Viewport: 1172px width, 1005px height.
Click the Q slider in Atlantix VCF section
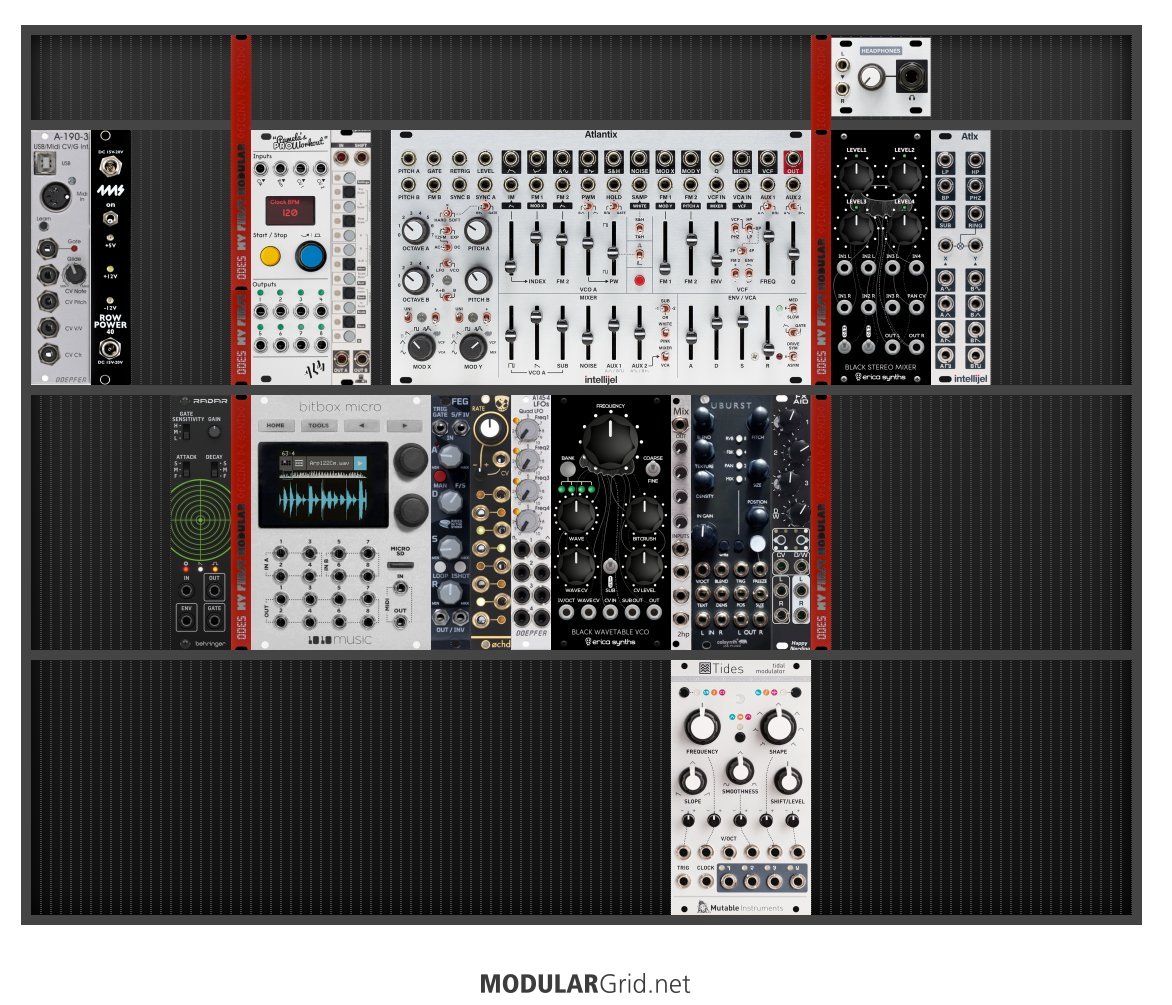793,249
